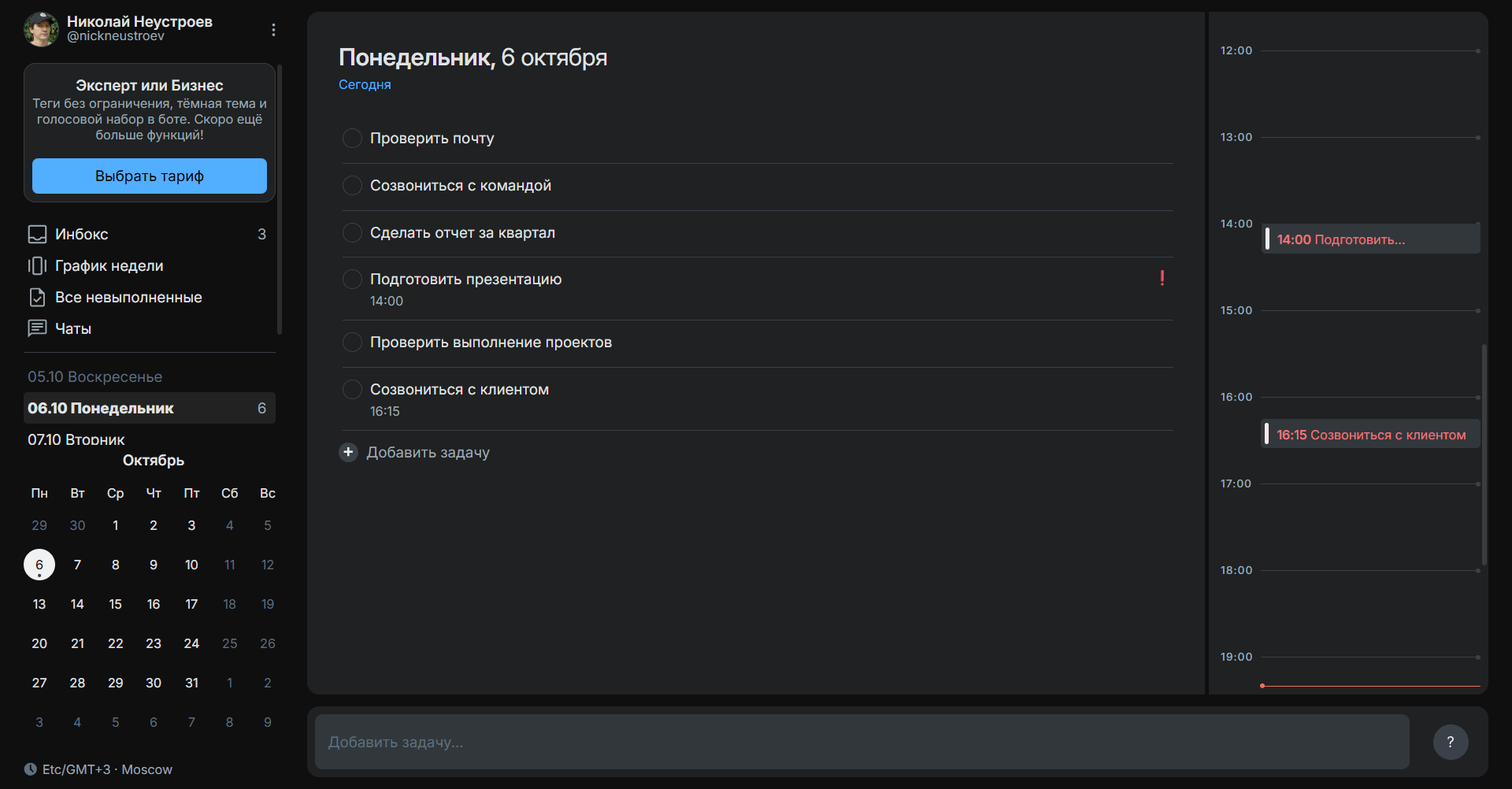Click the Сегодня link under the date
Screen dimensions: 1512x789
(365, 85)
